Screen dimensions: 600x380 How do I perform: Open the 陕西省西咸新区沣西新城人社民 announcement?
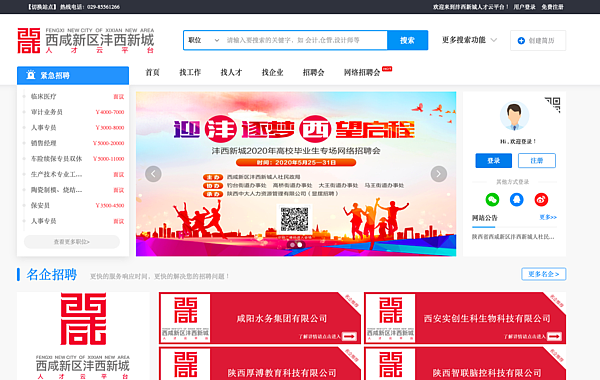click(x=513, y=236)
